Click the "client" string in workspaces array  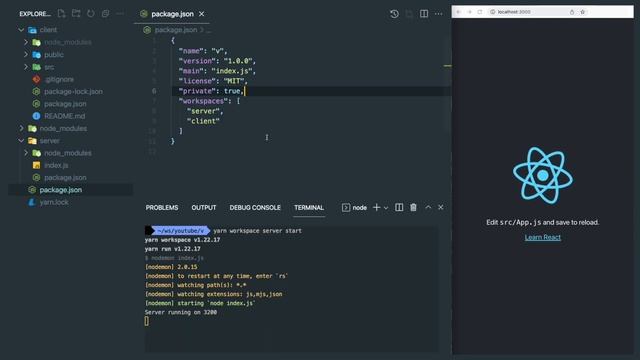[x=203, y=121]
